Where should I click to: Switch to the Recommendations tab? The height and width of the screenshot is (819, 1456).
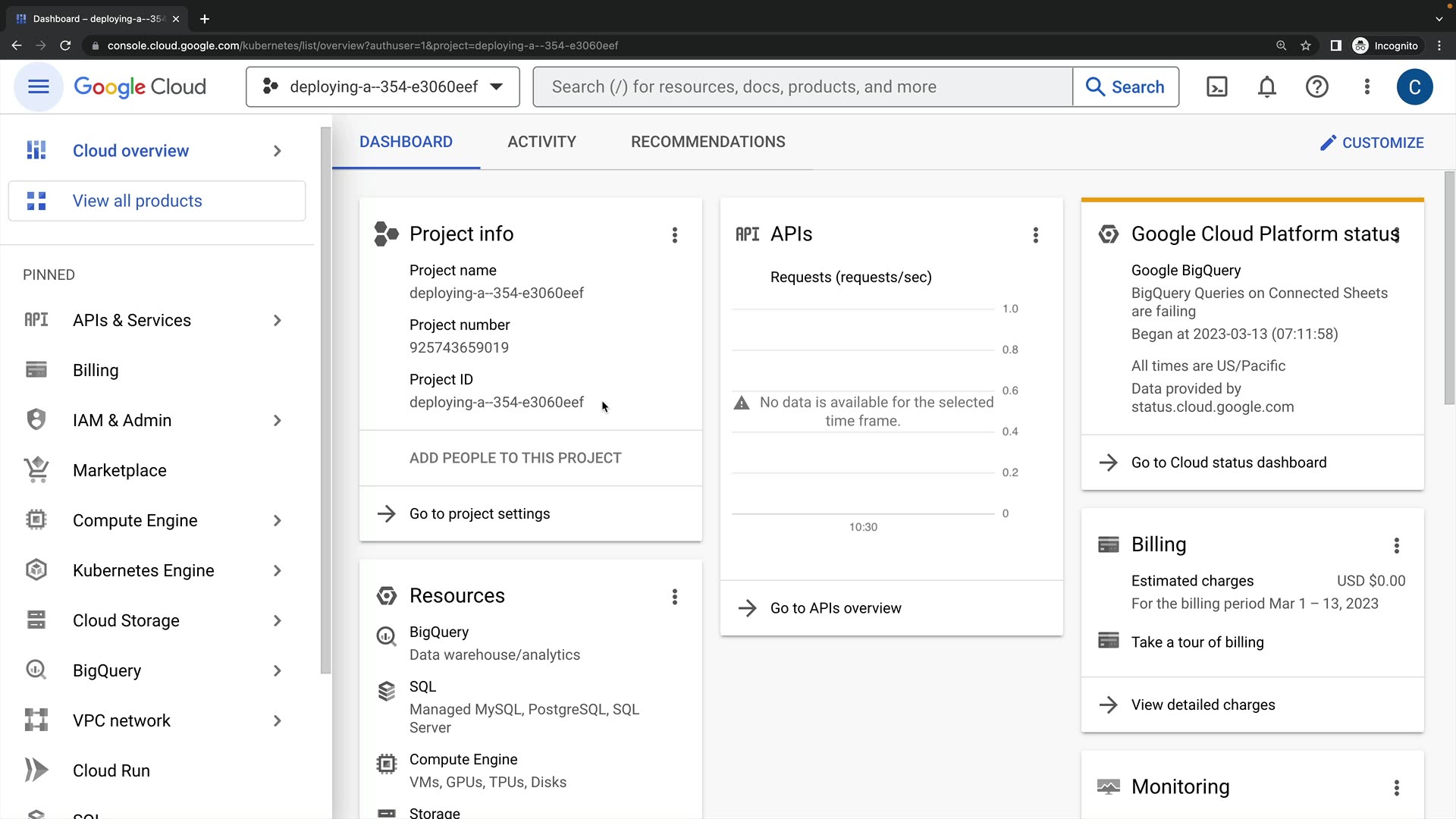[708, 142]
